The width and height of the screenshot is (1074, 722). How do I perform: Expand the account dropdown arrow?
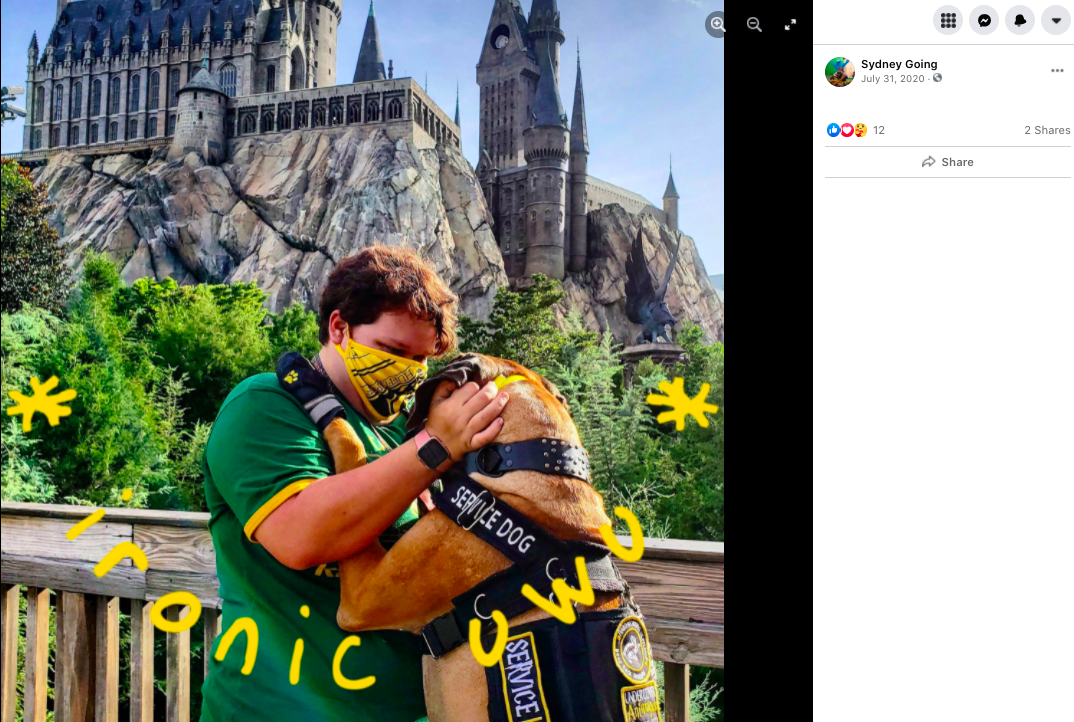[1056, 21]
